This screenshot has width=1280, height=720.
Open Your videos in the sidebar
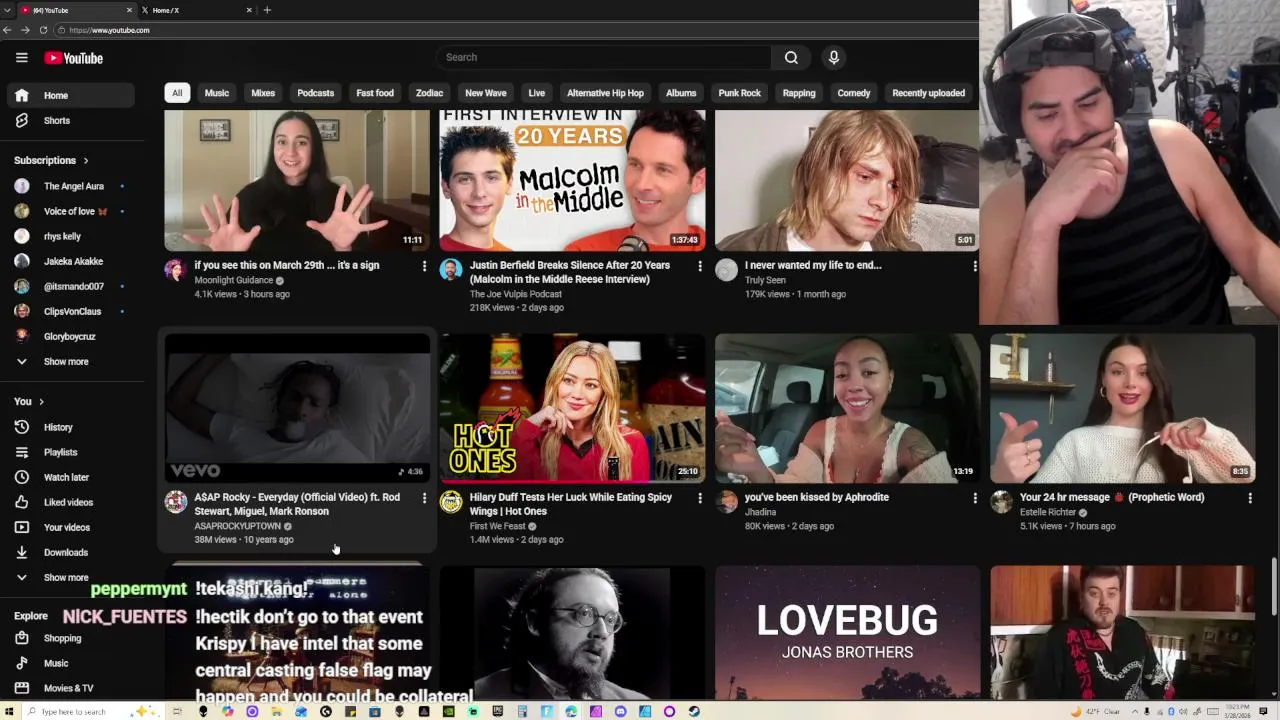[70, 527]
